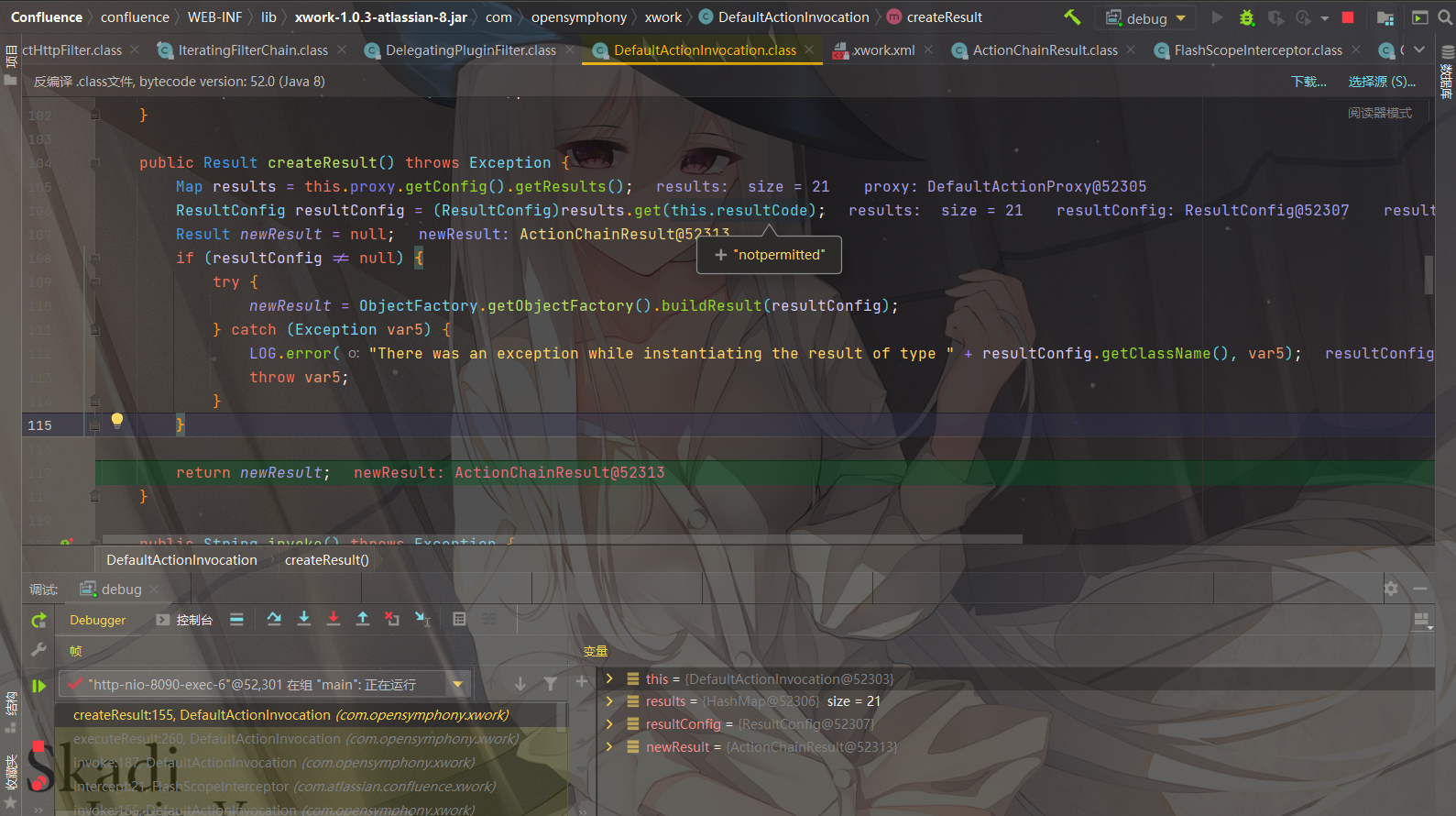Open Evaluate Expression calculator icon
Screen dimensions: 1456x816
coord(459,619)
